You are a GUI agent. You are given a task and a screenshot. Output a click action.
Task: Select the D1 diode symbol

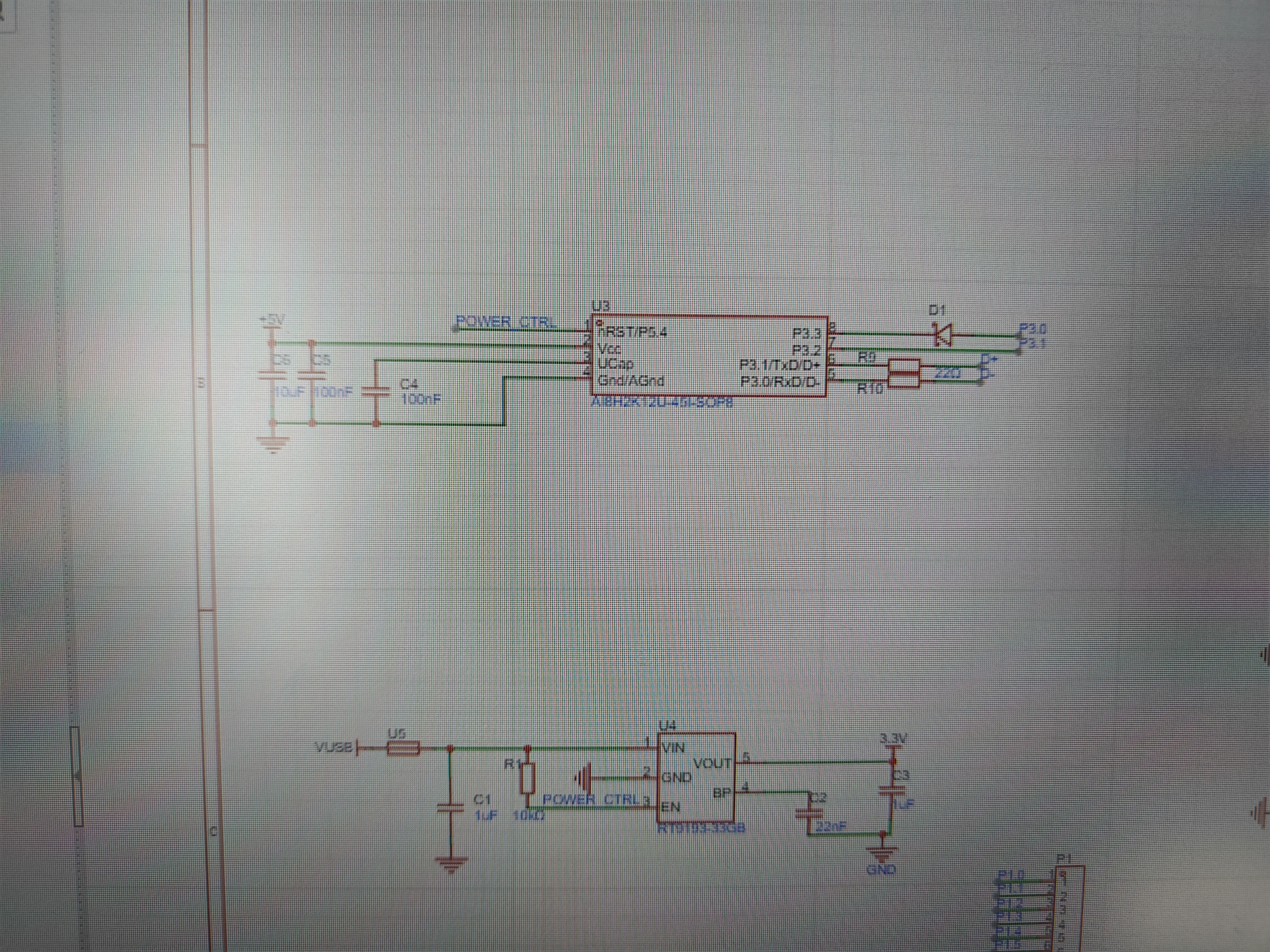943,335
